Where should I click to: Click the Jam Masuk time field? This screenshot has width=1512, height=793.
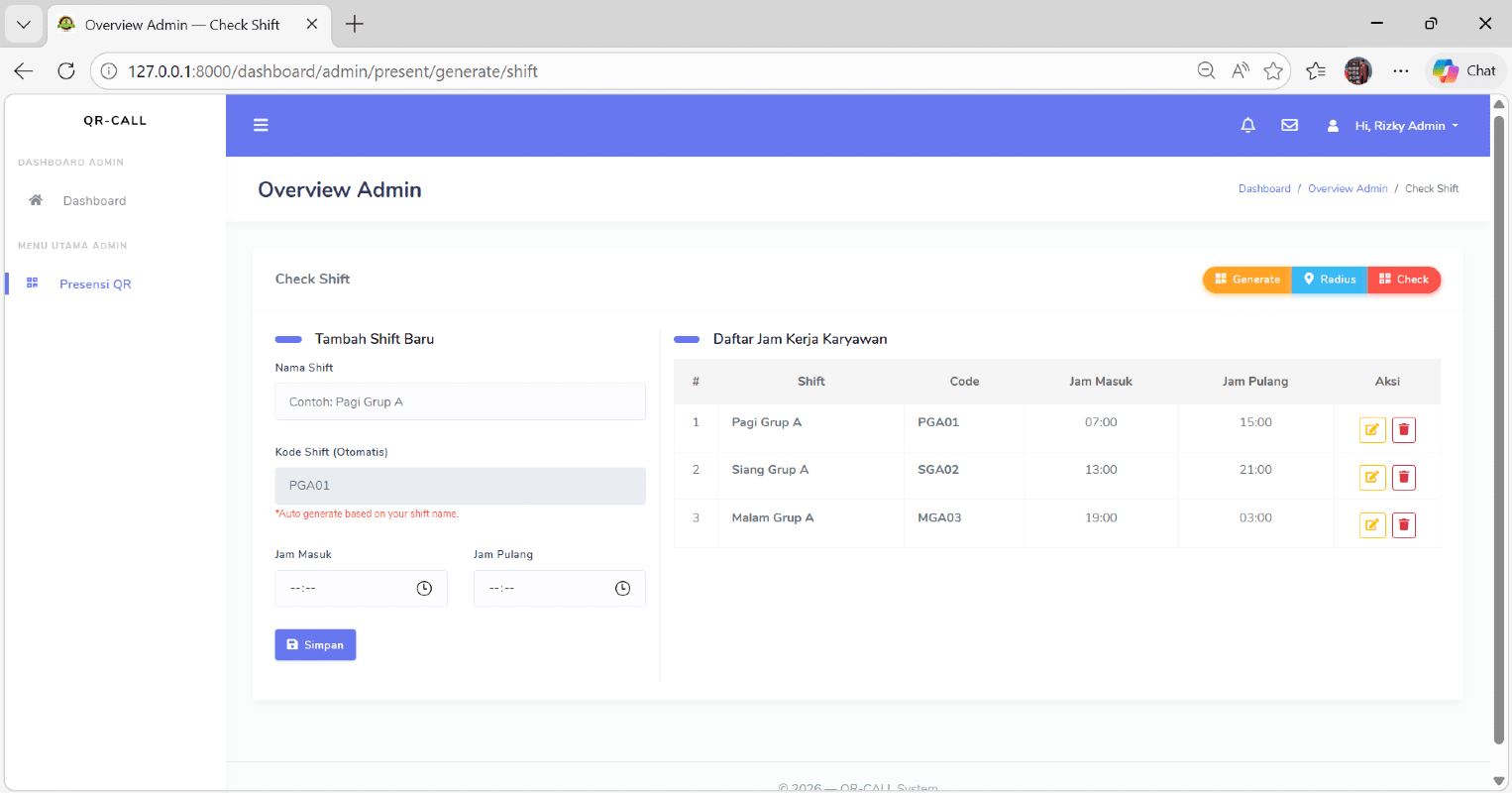(361, 588)
